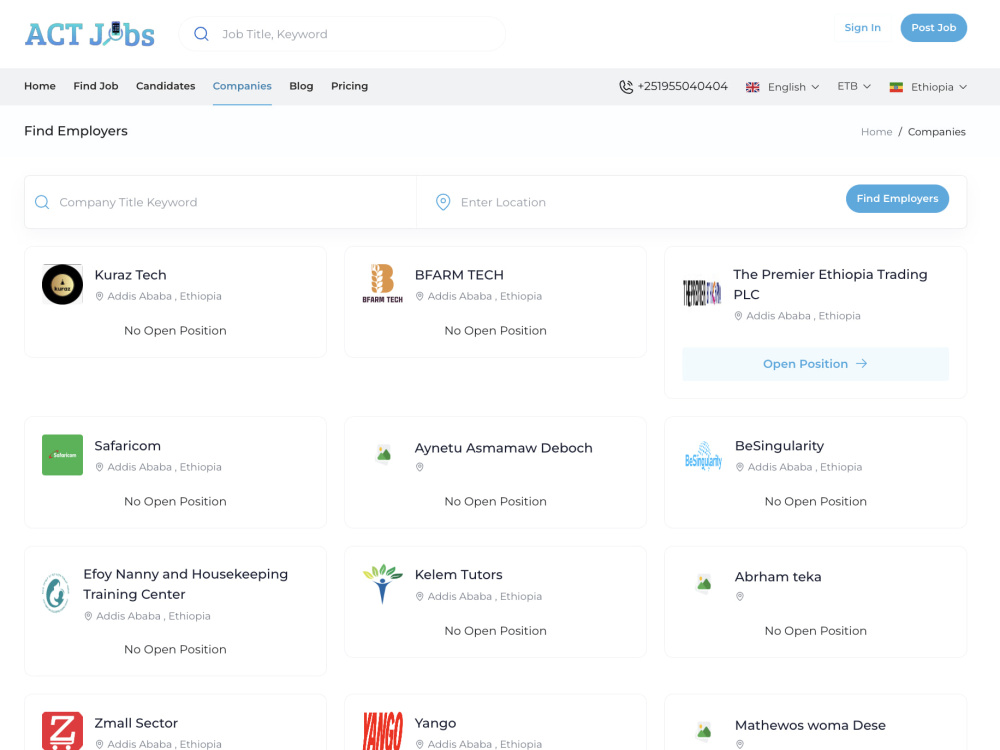Click The Premier Ethiopia Trading PLC logo
Screen dimensions: 1000x750
click(702, 293)
